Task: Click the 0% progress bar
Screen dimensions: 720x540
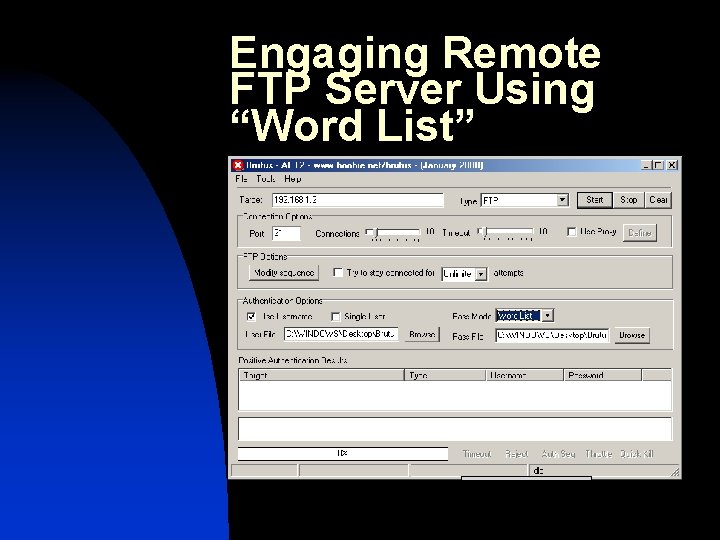Action: point(343,454)
